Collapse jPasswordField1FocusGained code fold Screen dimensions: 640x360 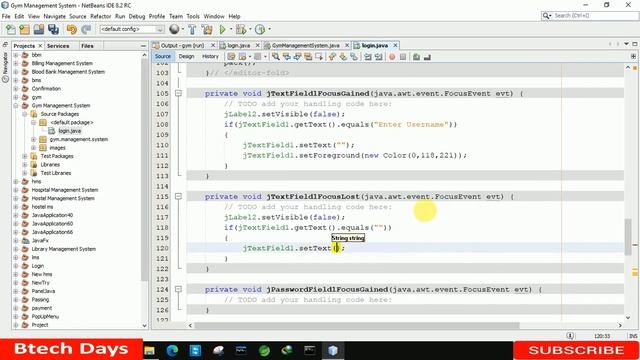coord(178,289)
